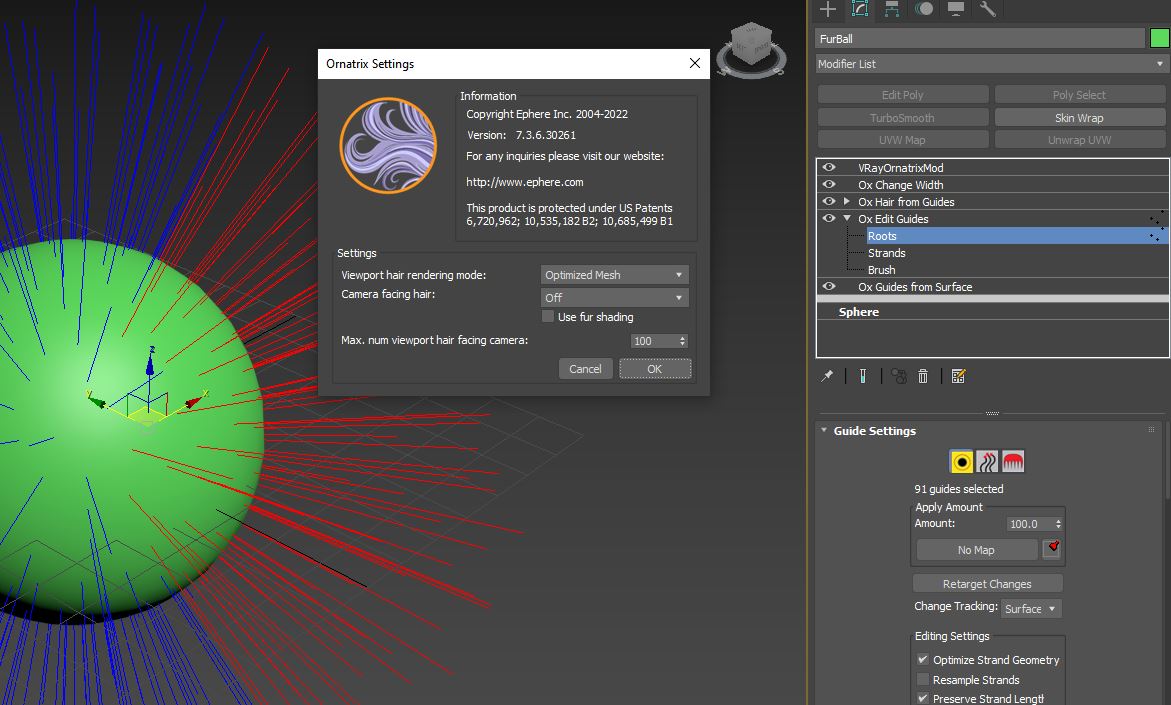Select the Strands edit mode icon

pyautogui.click(x=987, y=462)
